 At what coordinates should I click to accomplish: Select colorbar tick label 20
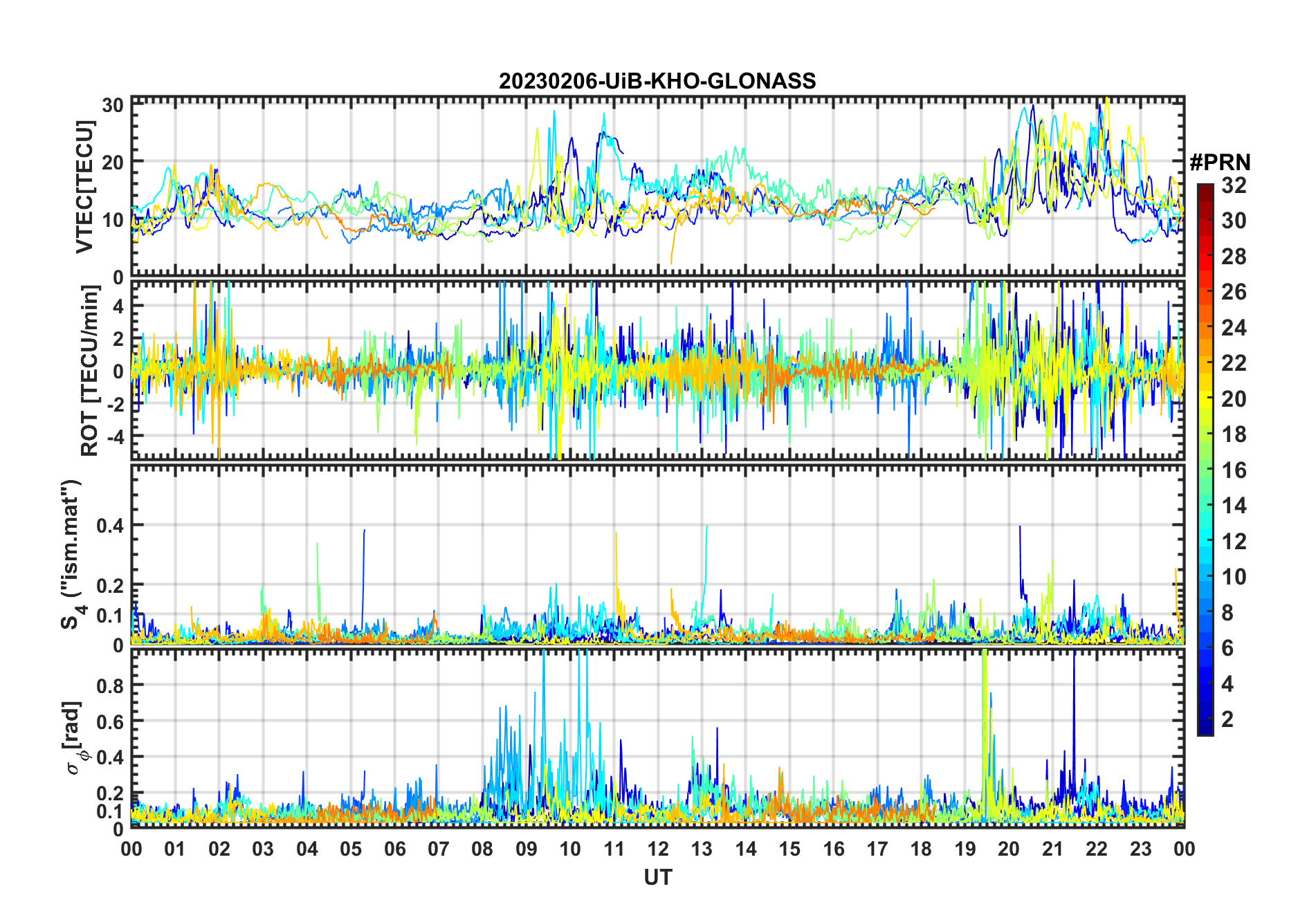pyautogui.click(x=1234, y=399)
